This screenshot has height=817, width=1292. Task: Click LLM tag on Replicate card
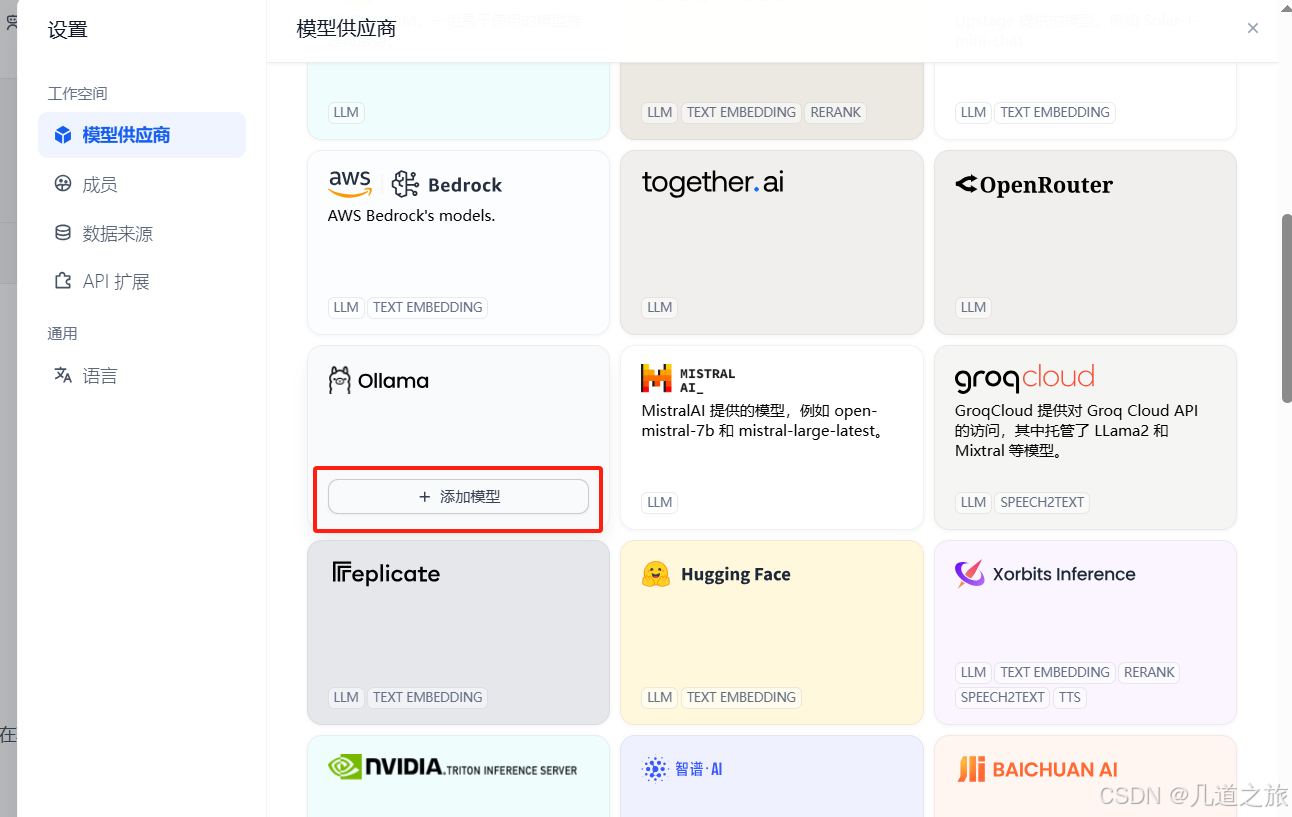(346, 697)
